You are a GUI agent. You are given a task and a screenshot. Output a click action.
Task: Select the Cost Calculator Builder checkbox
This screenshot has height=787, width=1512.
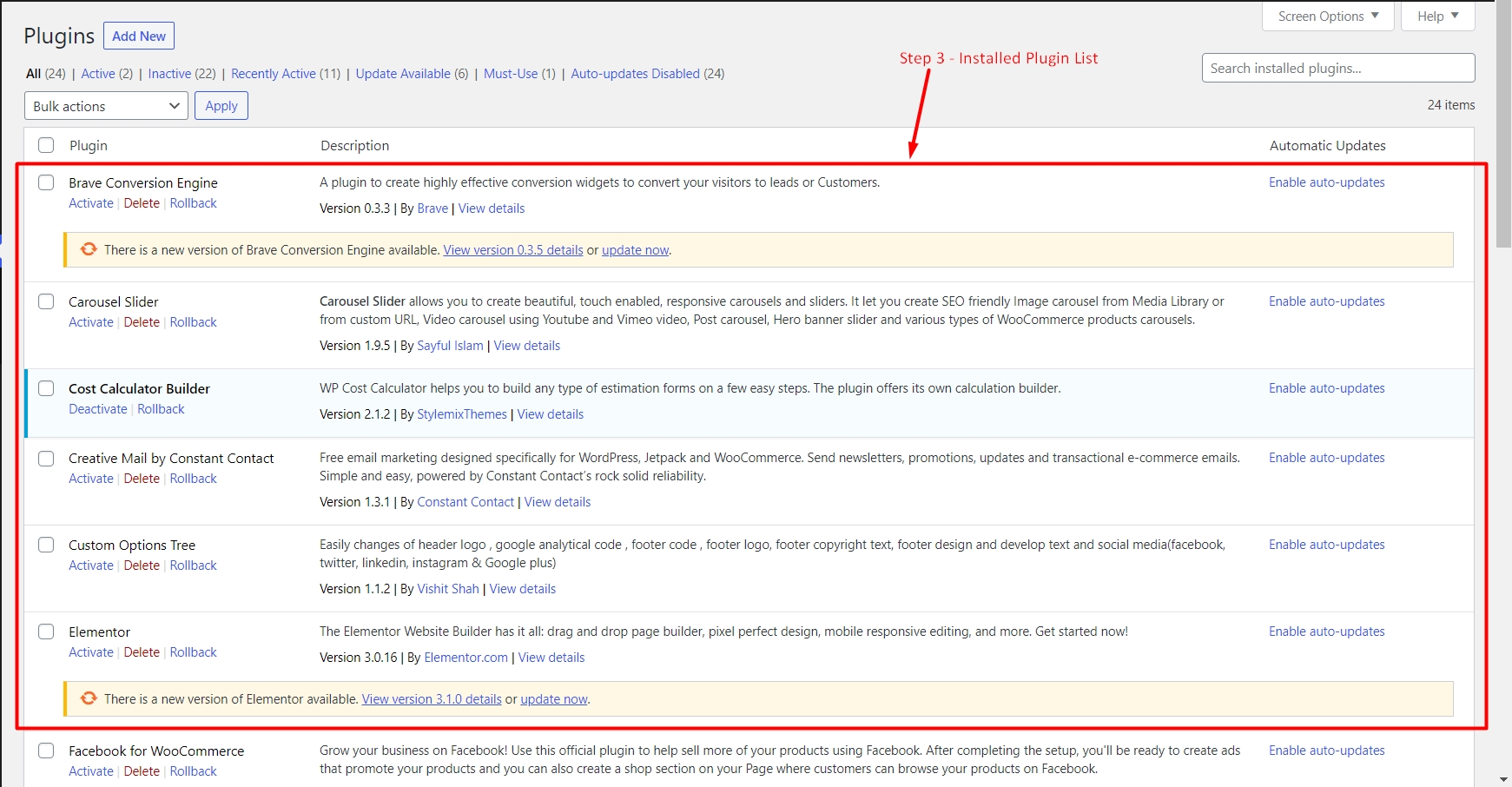[x=46, y=388]
